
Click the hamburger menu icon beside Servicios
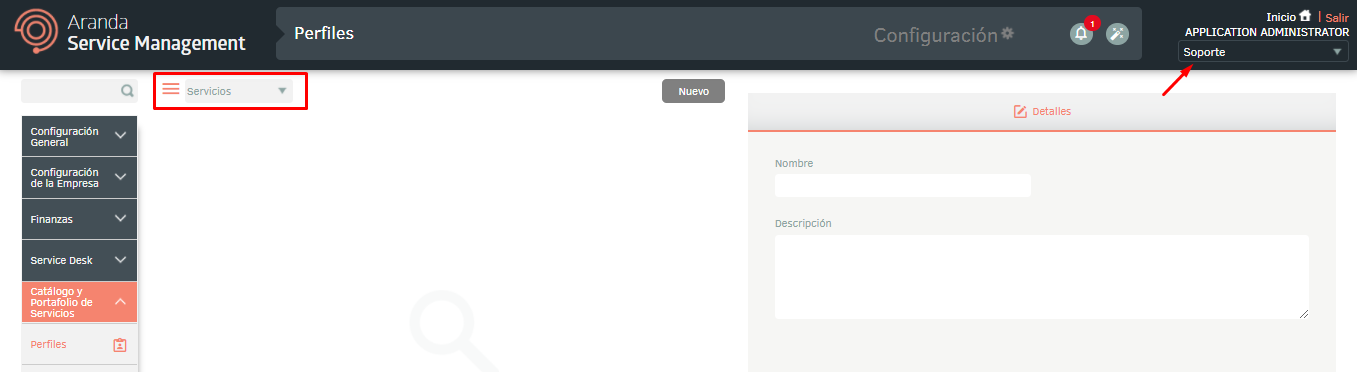coord(171,89)
